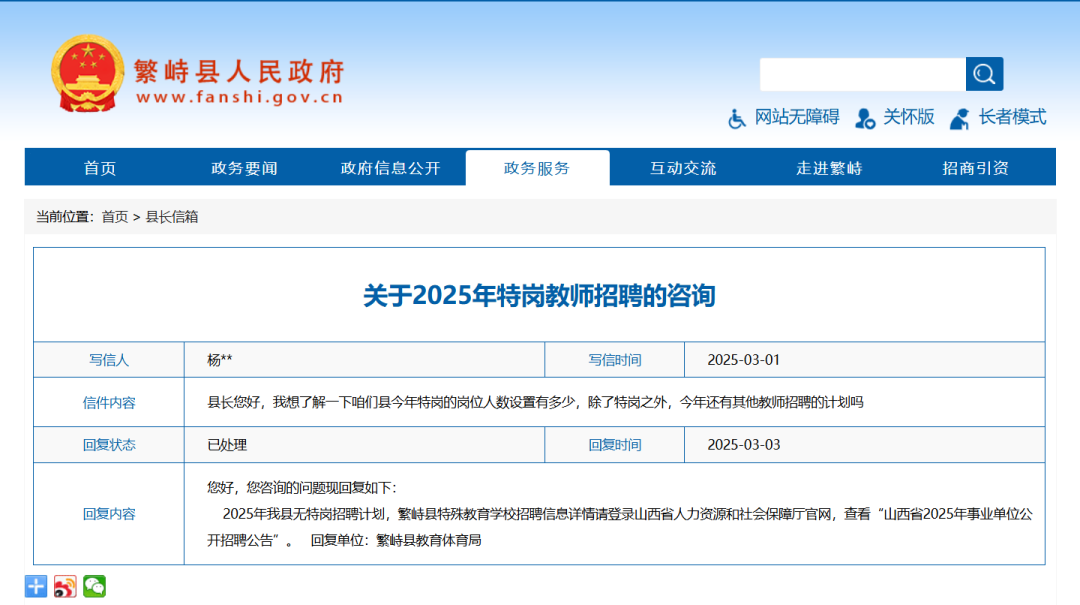Click the Weibo share icon

click(64, 586)
